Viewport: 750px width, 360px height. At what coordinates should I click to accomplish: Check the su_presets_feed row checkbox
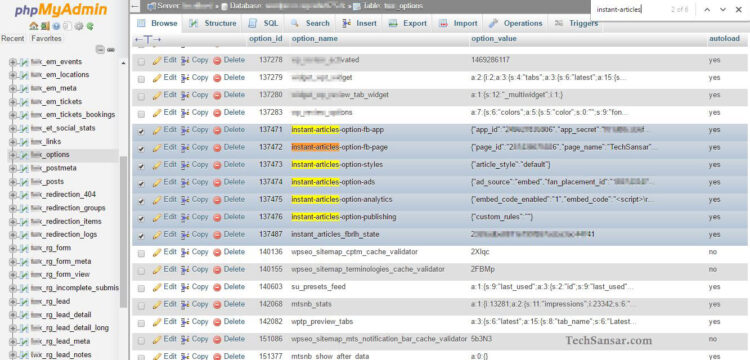(x=141, y=288)
